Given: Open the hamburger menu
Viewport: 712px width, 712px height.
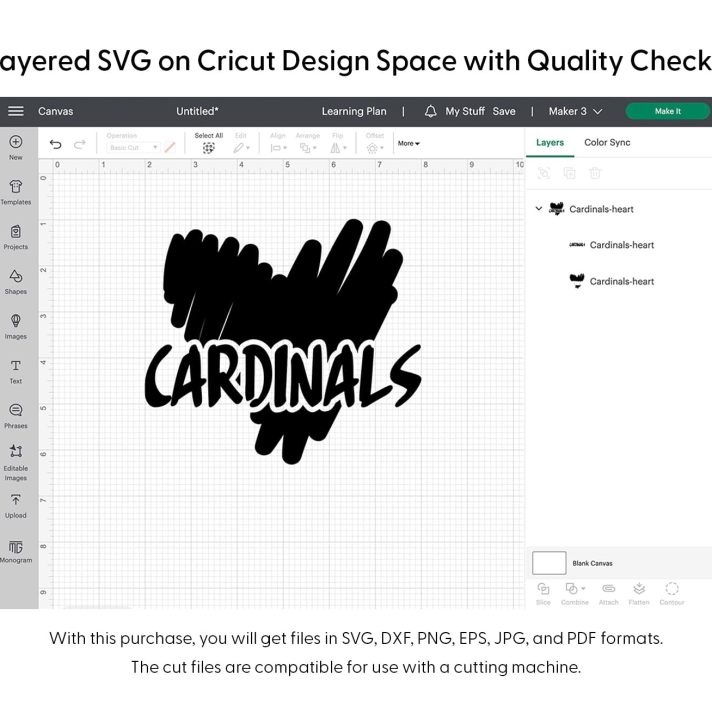Looking at the screenshot, I should [15, 111].
